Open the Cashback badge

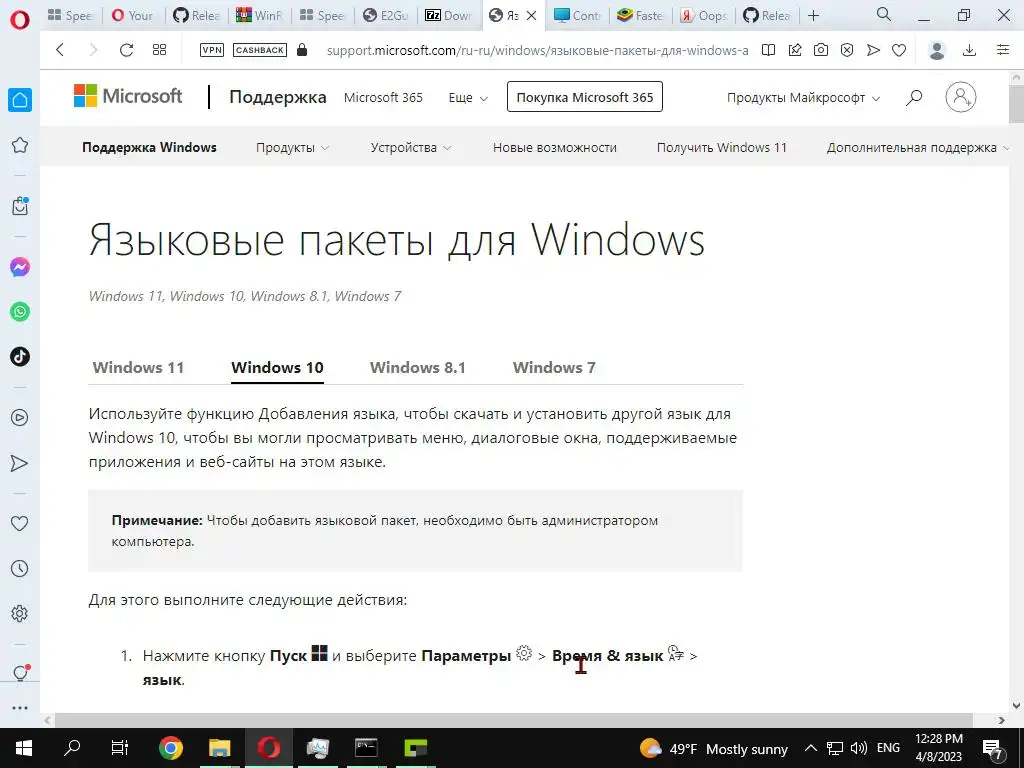(260, 50)
